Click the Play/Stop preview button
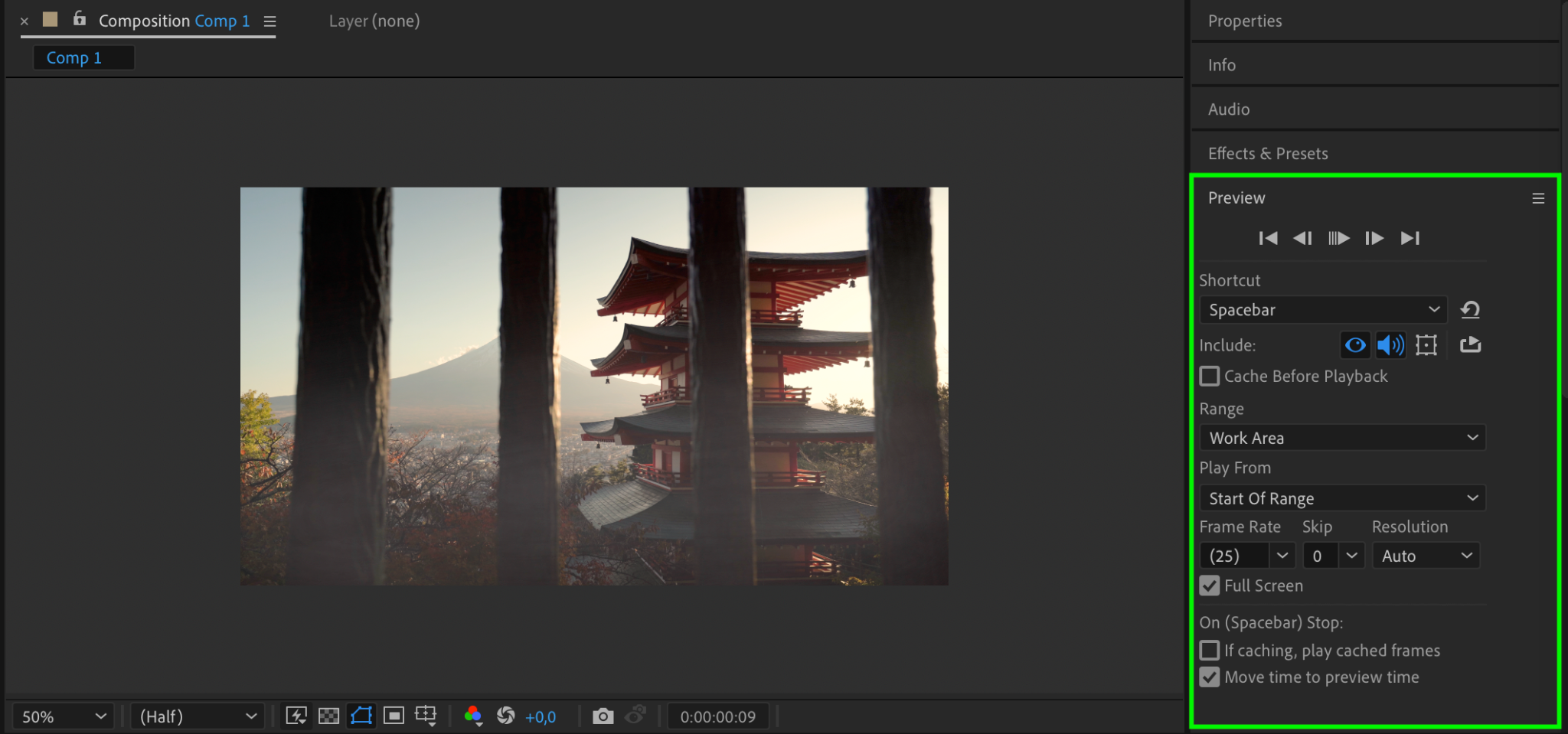 1338,238
